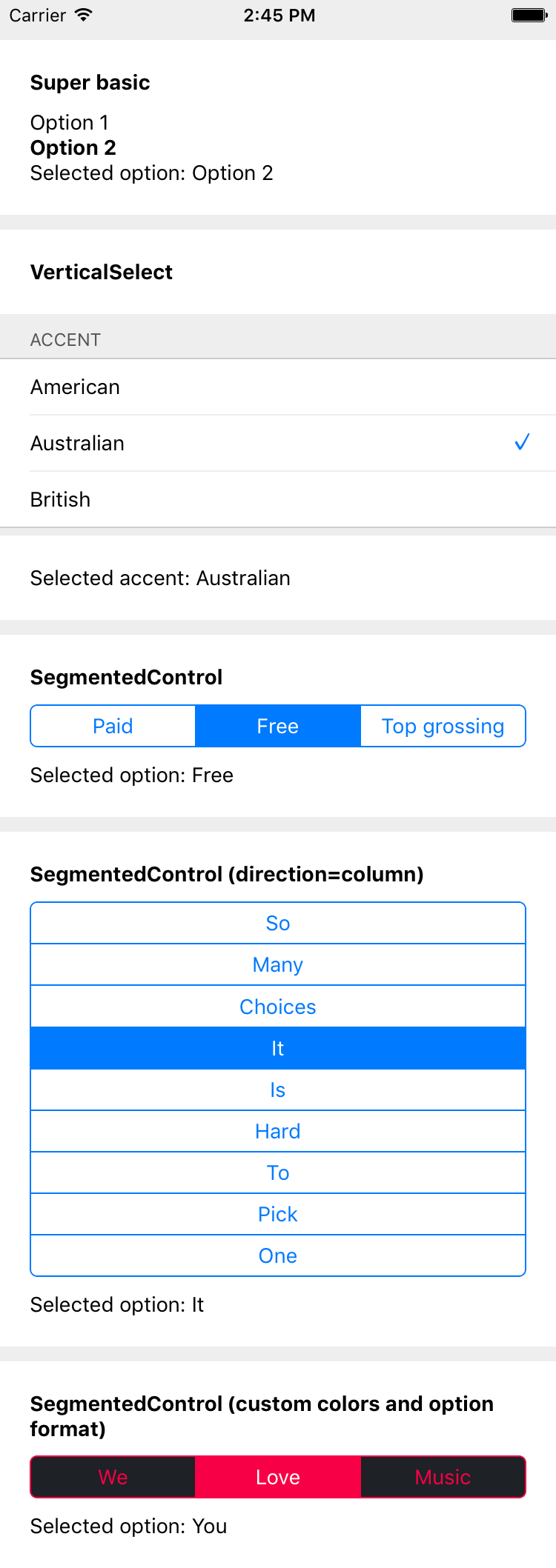
Task: Select the Free segment
Action: (278, 726)
